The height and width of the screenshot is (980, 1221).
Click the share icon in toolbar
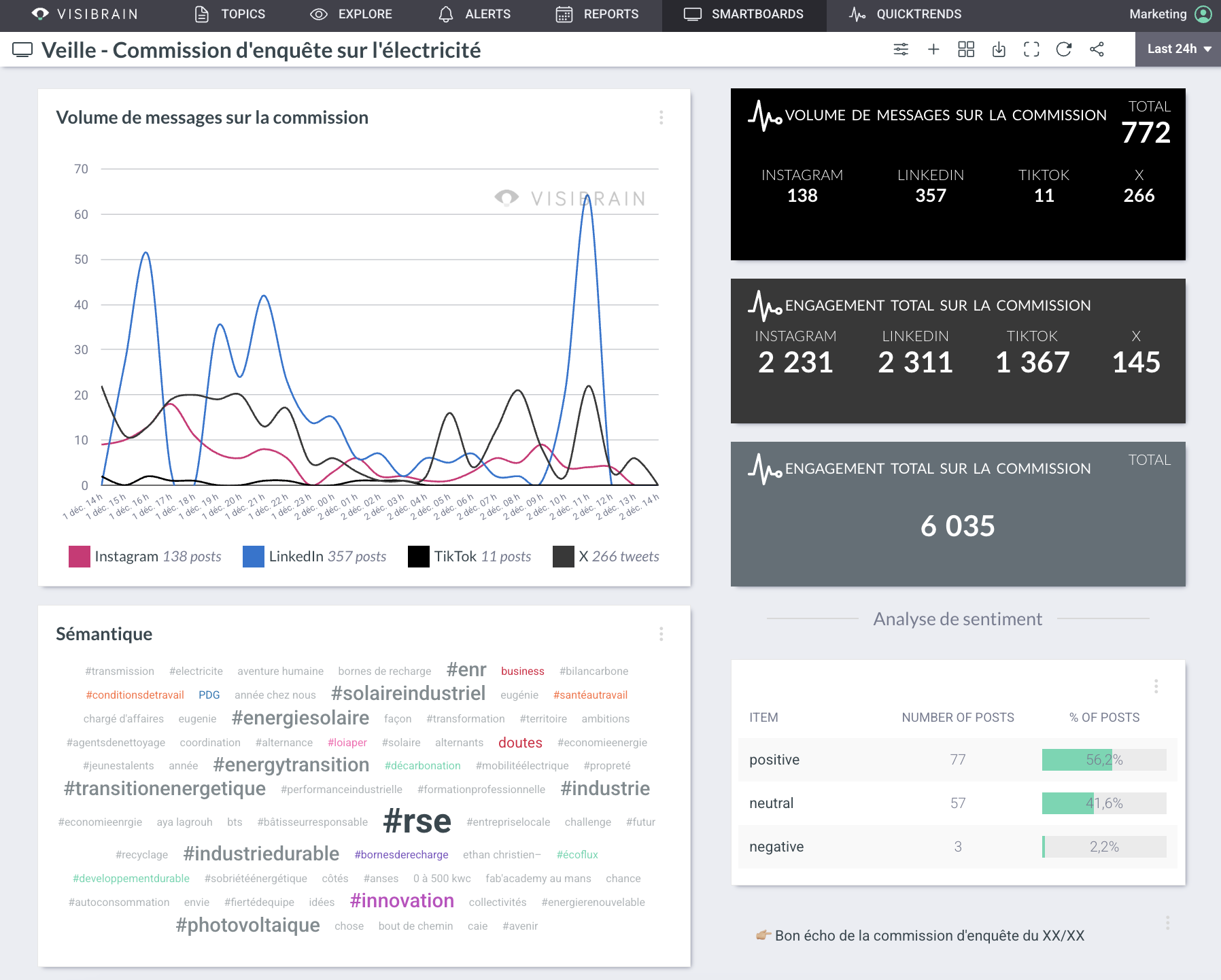[x=1097, y=50]
